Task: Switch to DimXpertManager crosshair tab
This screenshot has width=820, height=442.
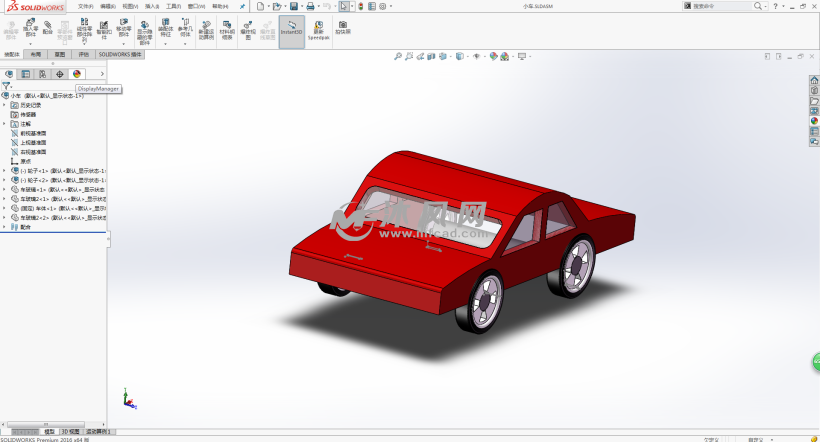Action: (60, 74)
